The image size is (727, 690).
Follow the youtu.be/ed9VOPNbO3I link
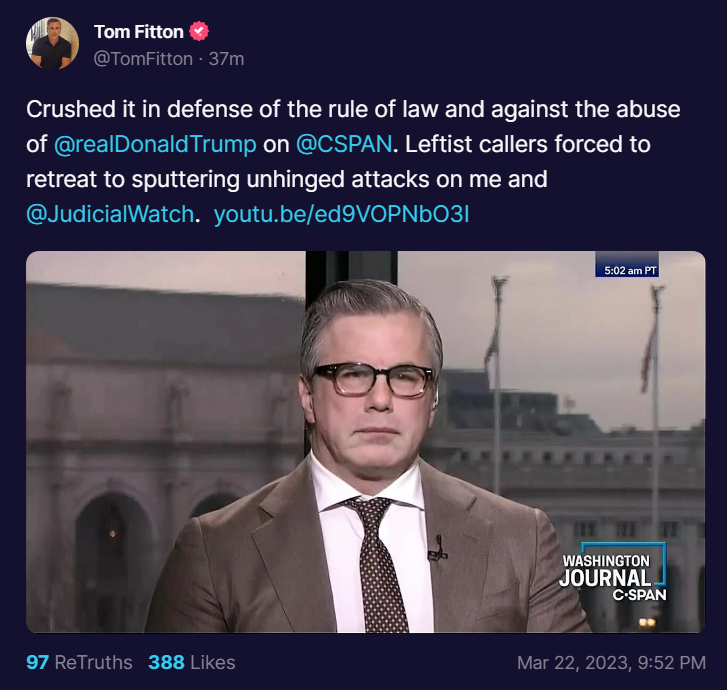342,214
